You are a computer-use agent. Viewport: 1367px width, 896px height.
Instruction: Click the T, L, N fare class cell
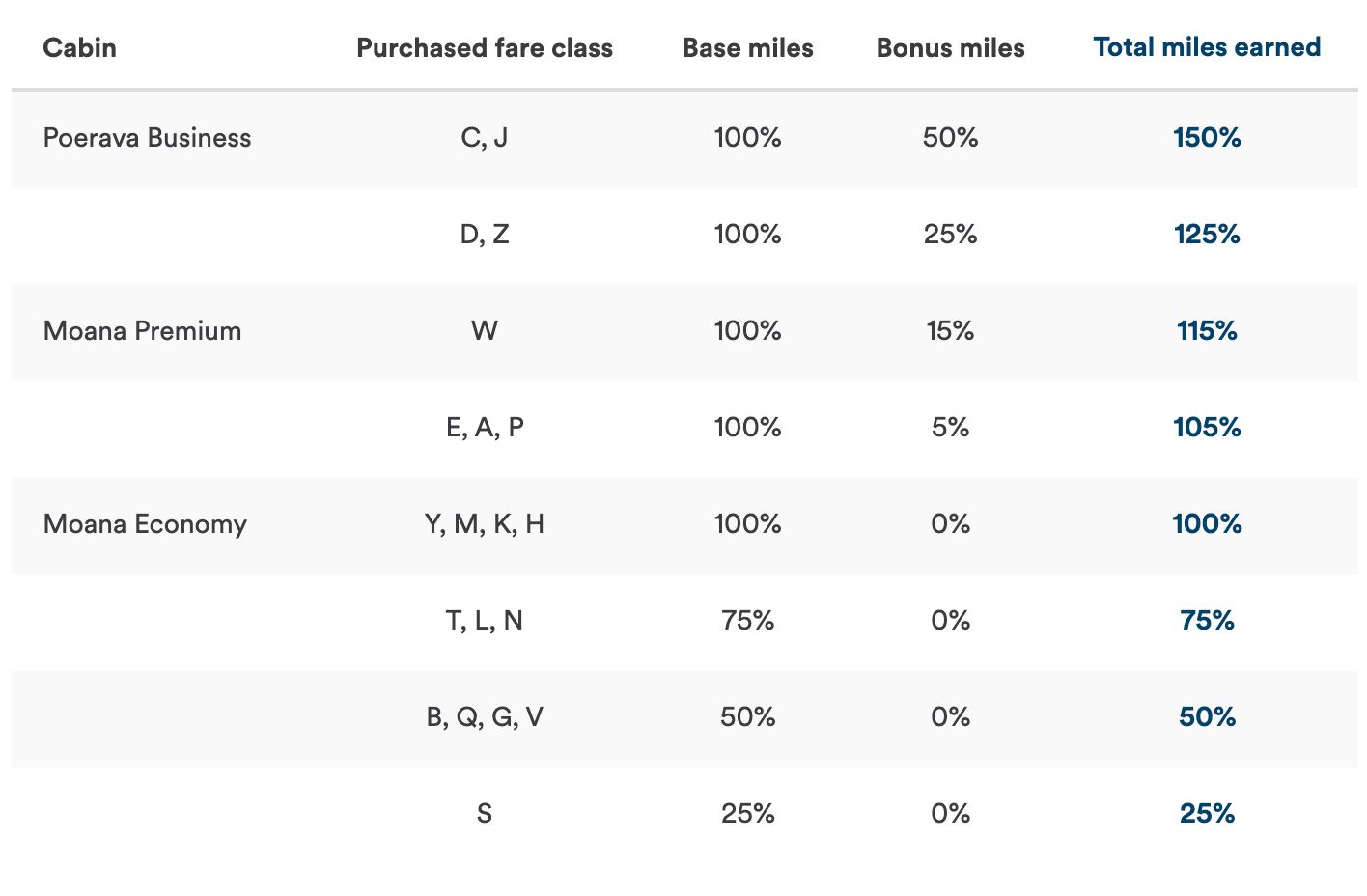(x=485, y=621)
